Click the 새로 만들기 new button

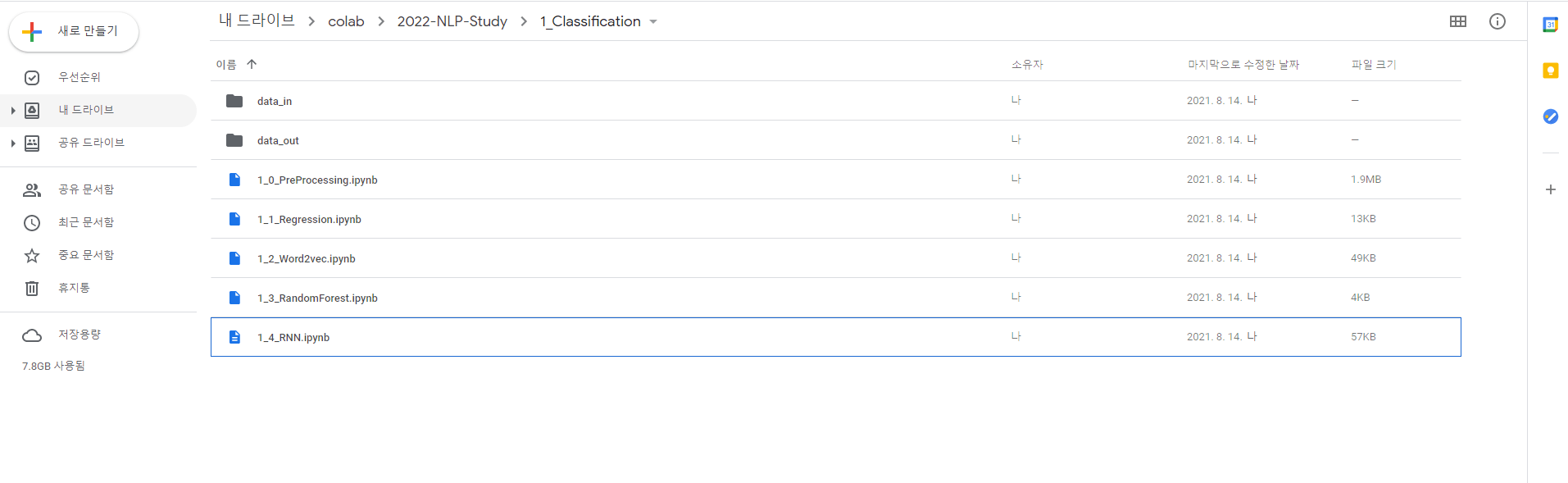pyautogui.click(x=74, y=31)
